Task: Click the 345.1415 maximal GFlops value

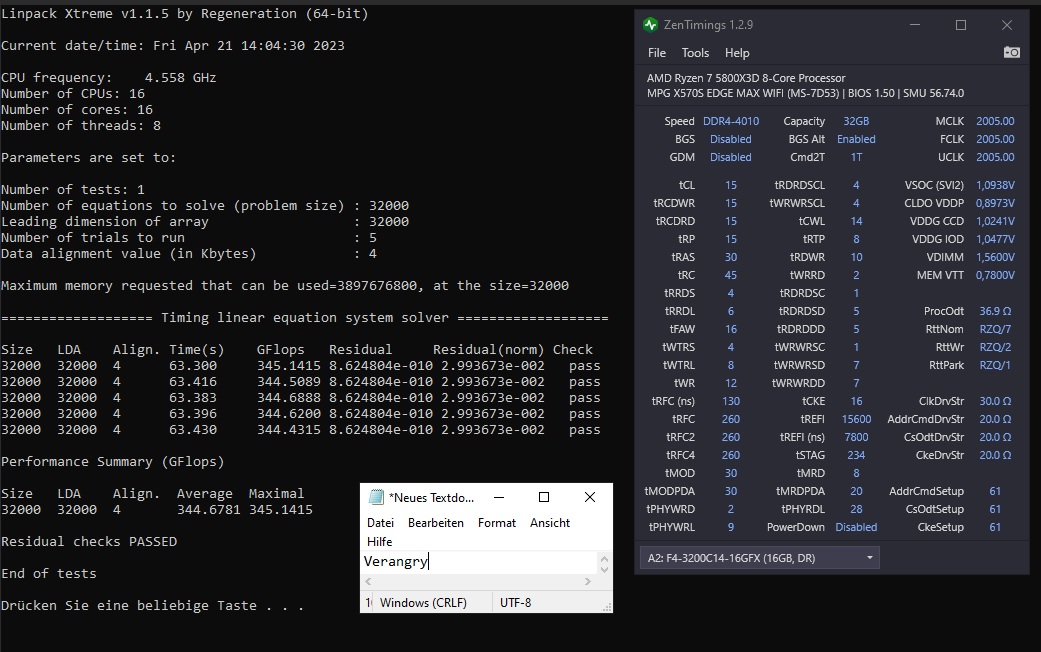Action: [281, 510]
